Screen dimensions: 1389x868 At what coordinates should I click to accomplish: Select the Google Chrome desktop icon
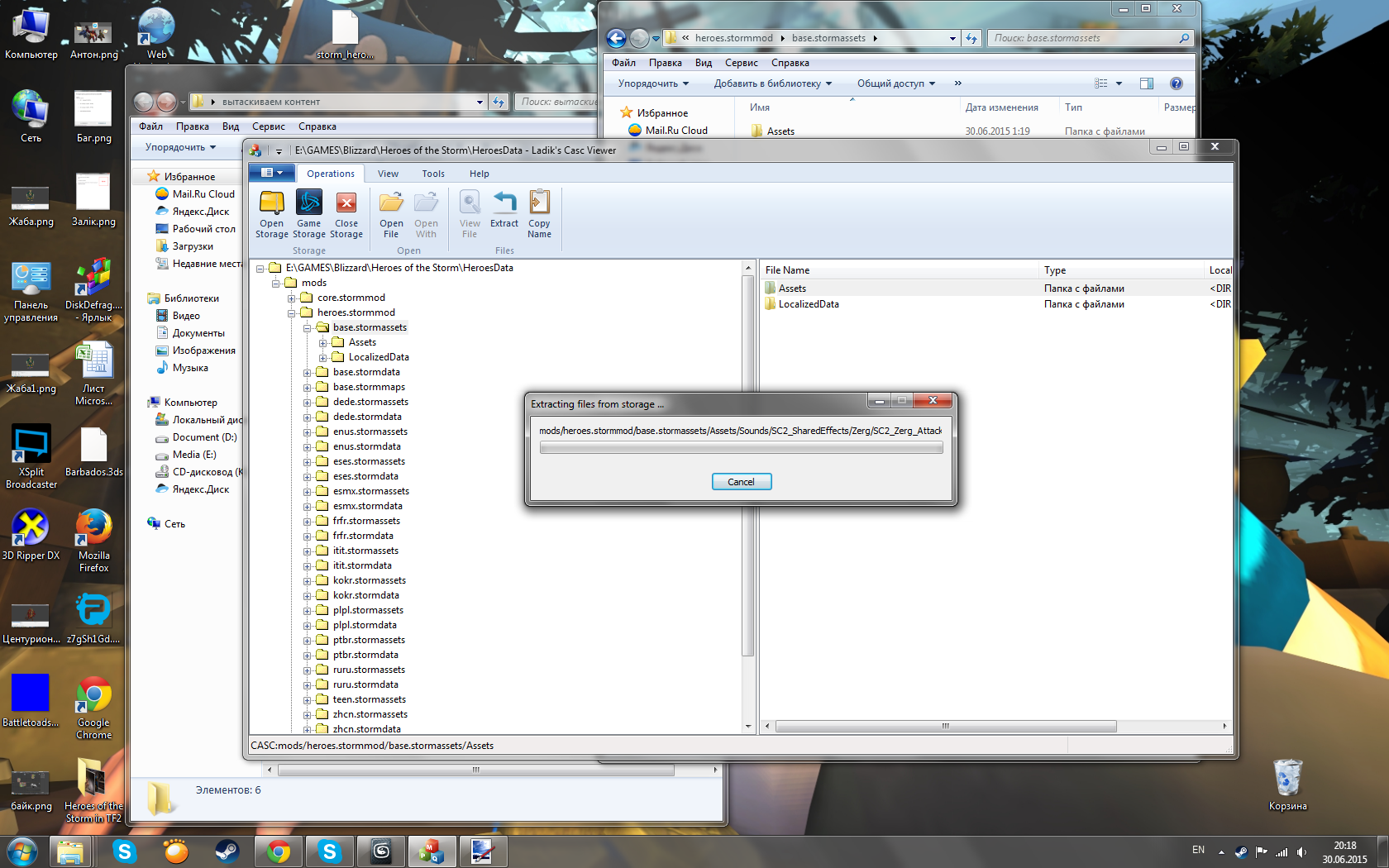94,708
